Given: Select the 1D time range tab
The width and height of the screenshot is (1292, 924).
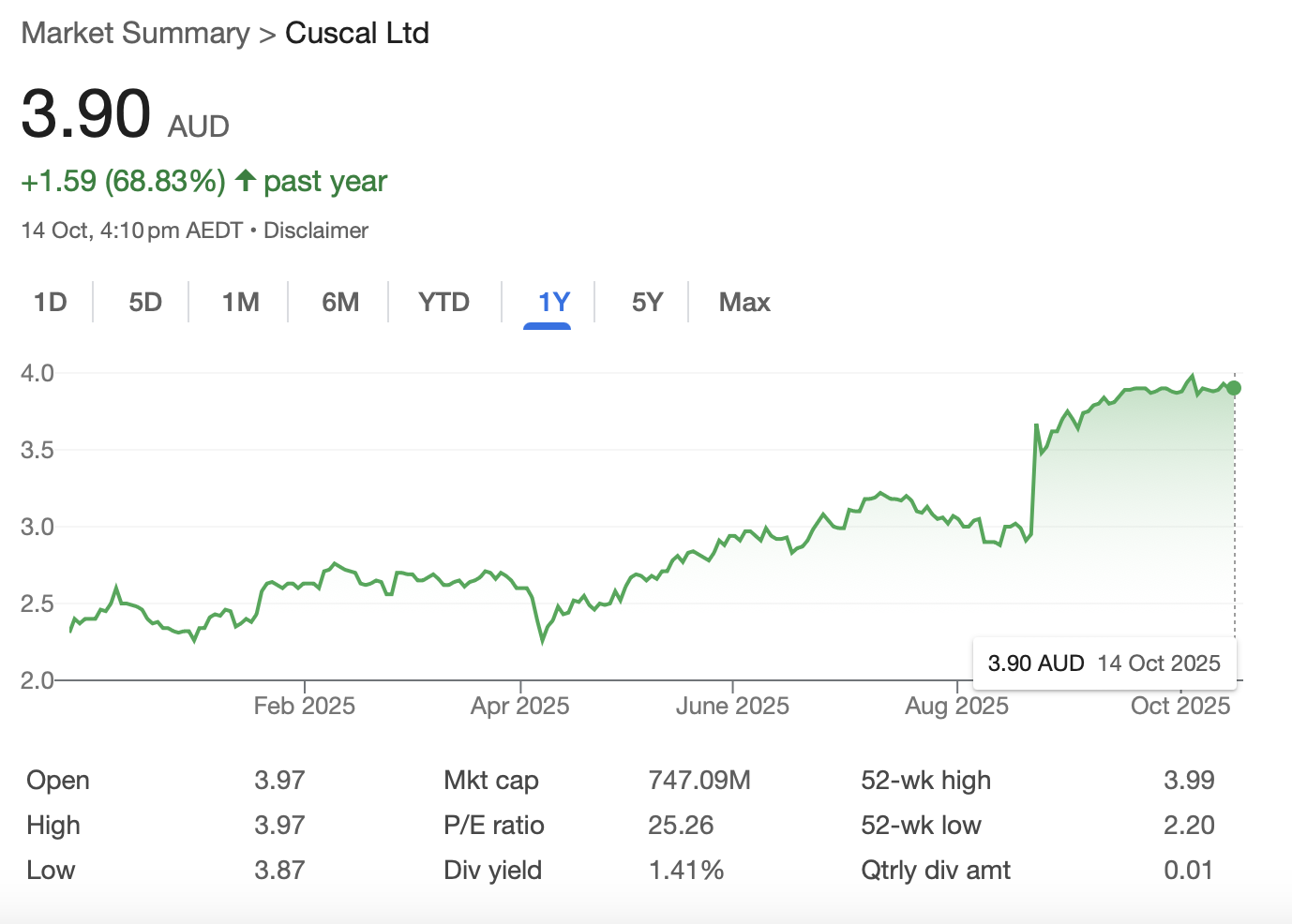Looking at the screenshot, I should coord(51,302).
